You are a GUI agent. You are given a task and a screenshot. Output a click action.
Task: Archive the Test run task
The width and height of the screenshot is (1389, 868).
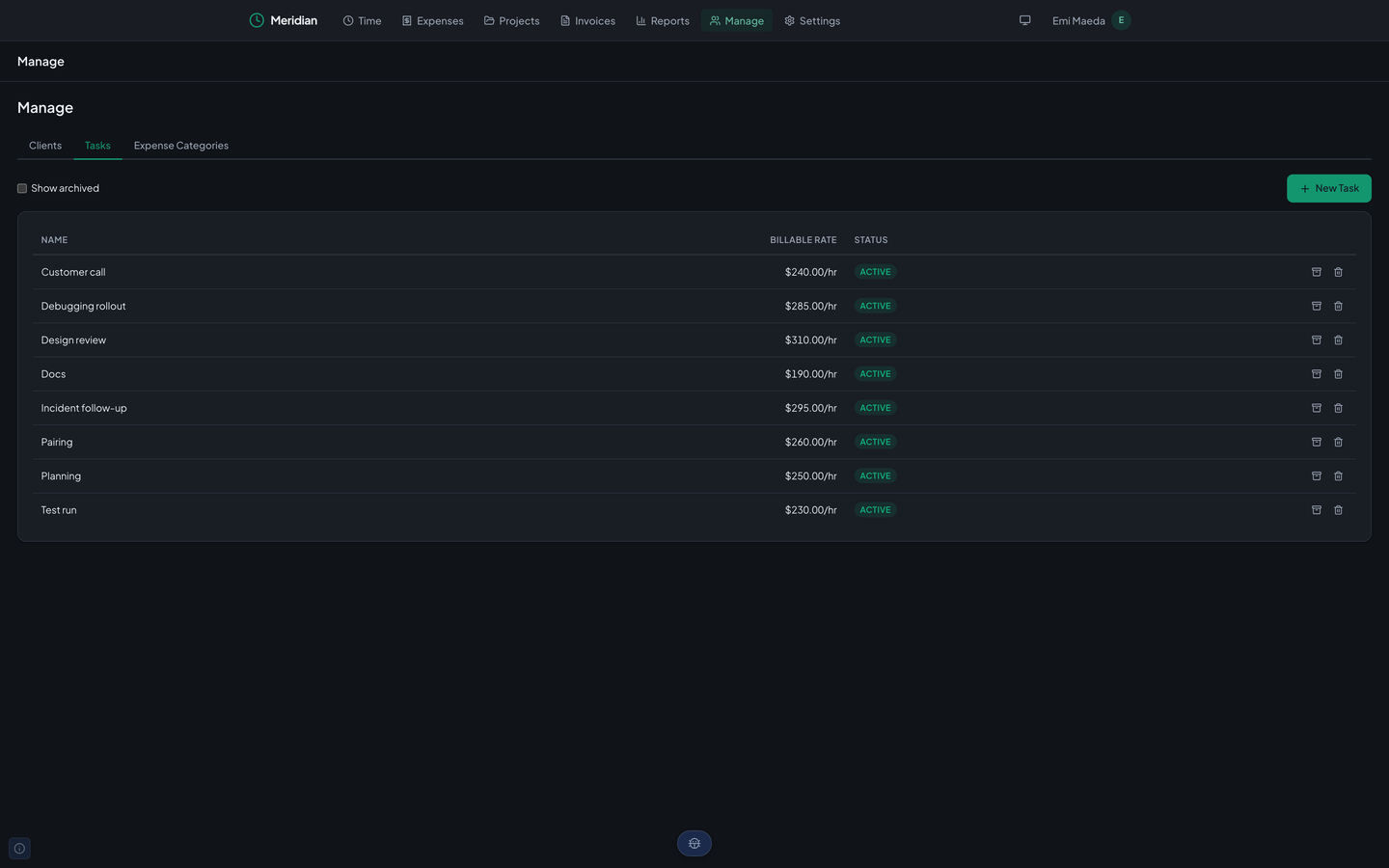1317,510
